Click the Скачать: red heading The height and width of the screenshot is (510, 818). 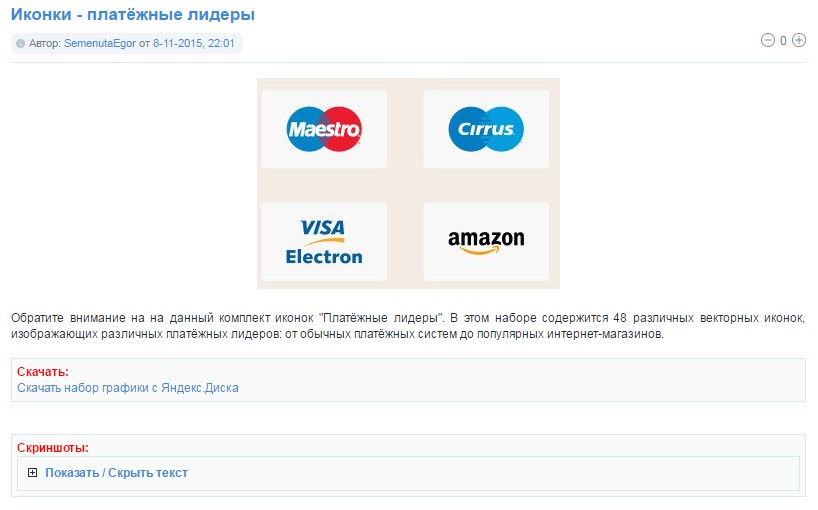(x=43, y=372)
